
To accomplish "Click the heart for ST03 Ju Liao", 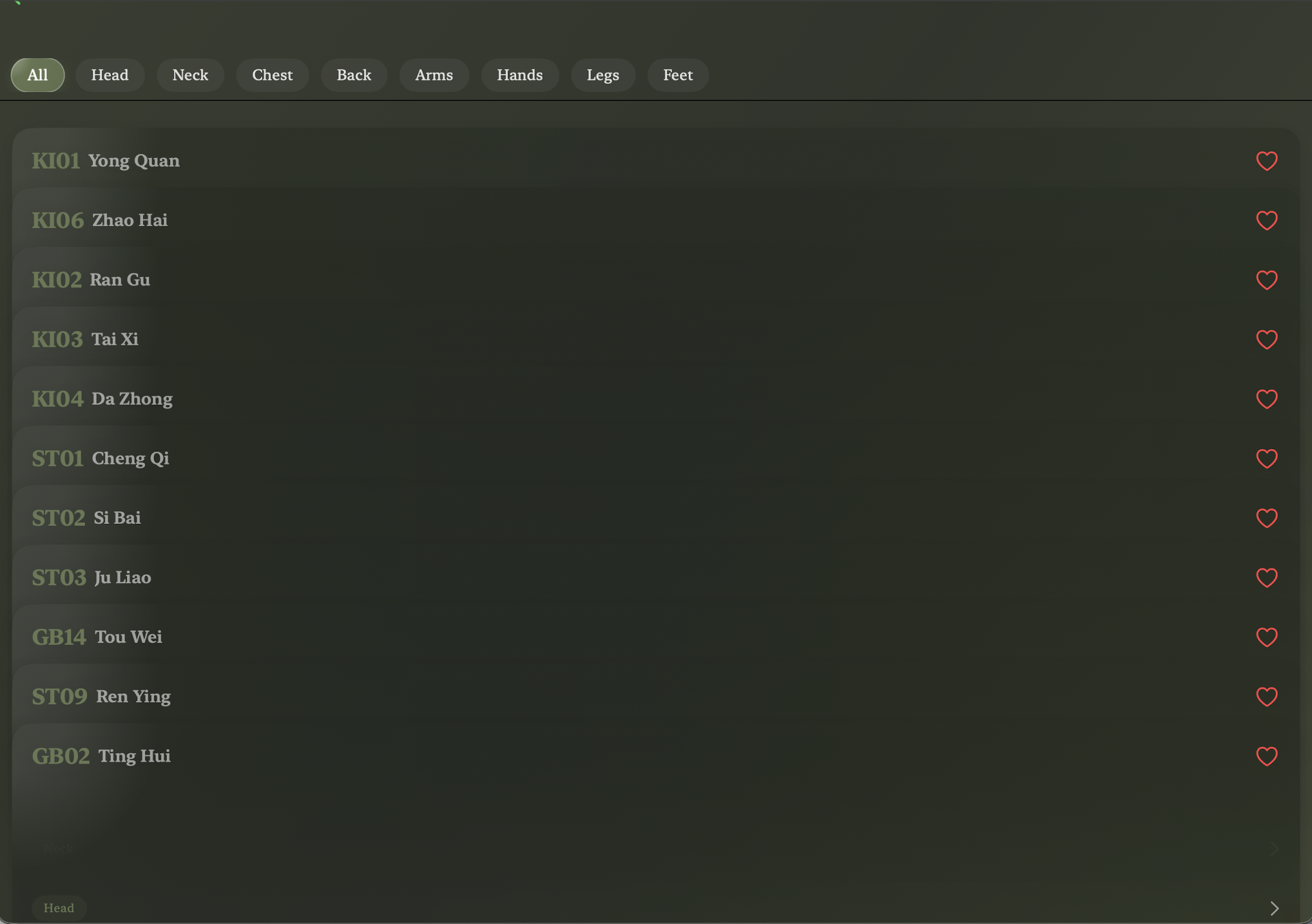I will pos(1266,577).
